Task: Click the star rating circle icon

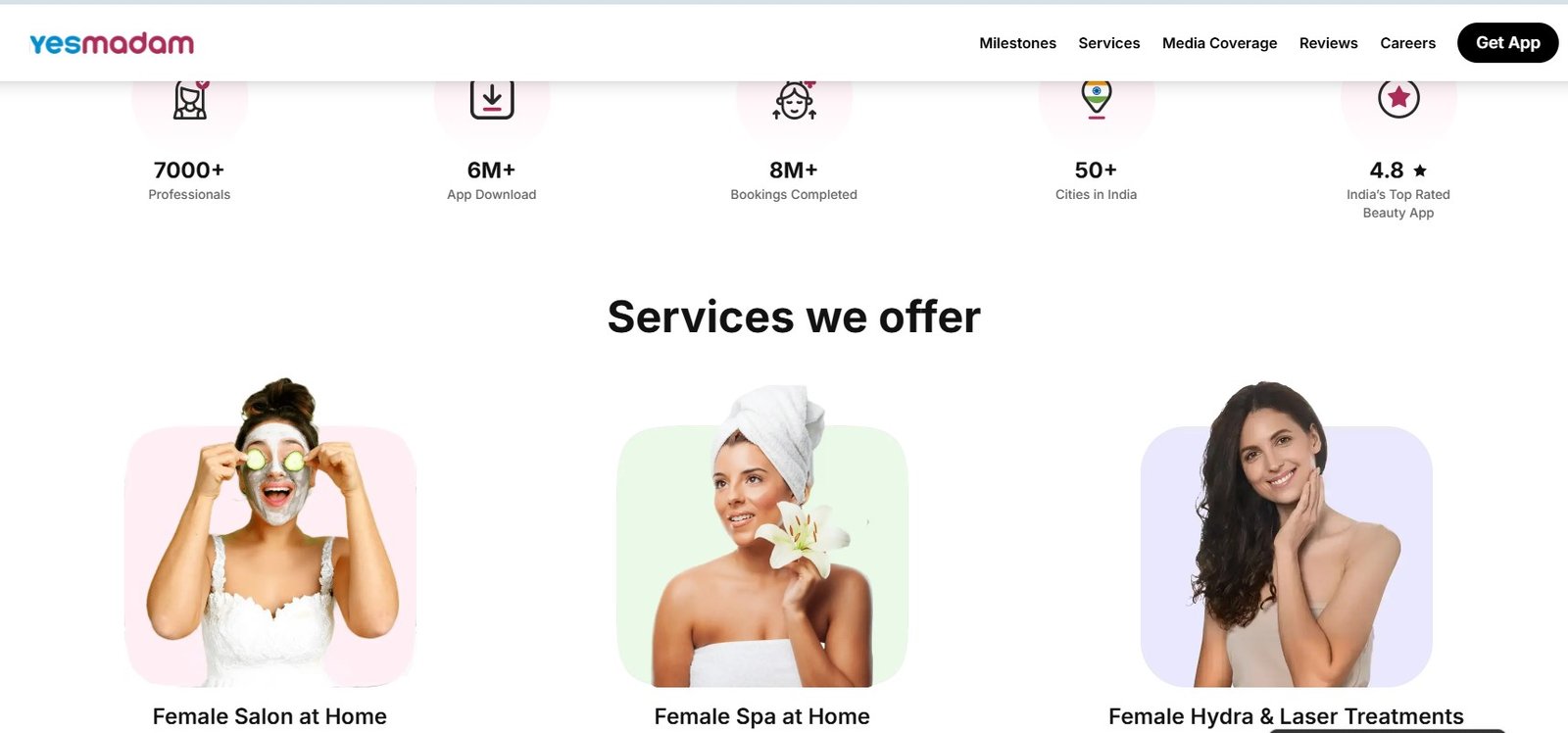Action: [x=1398, y=98]
